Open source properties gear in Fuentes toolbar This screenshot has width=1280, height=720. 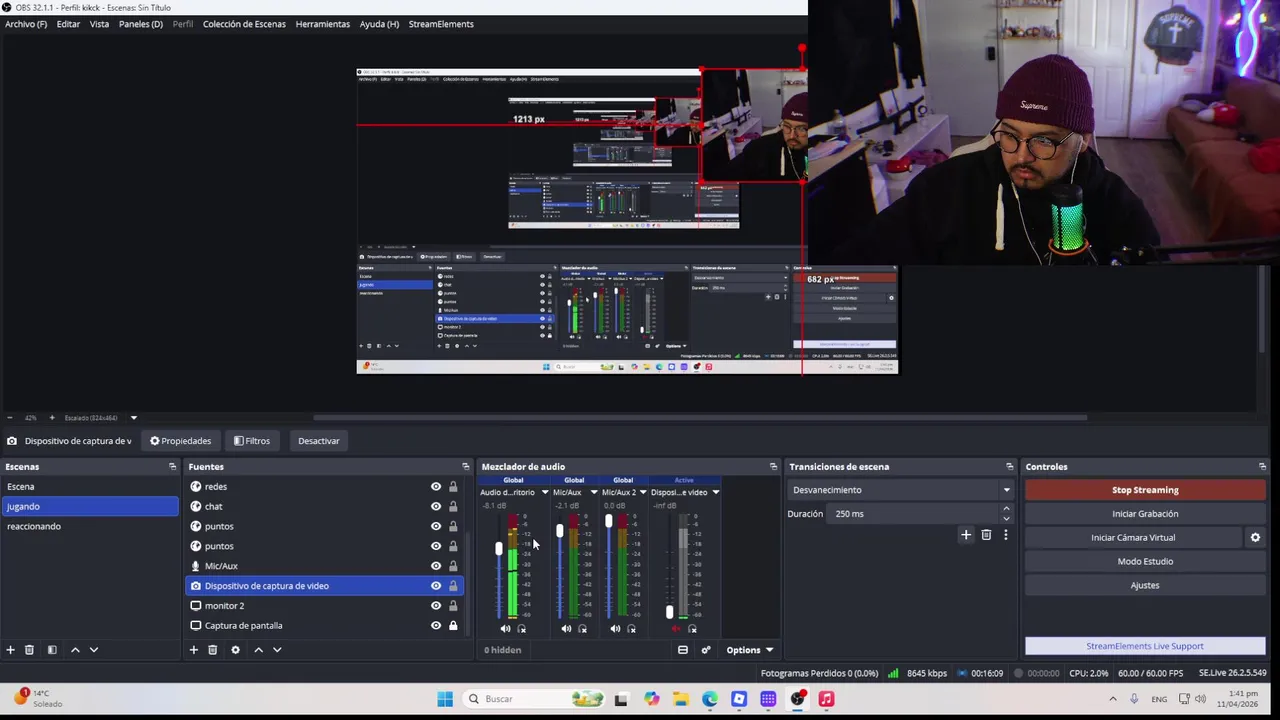click(235, 650)
